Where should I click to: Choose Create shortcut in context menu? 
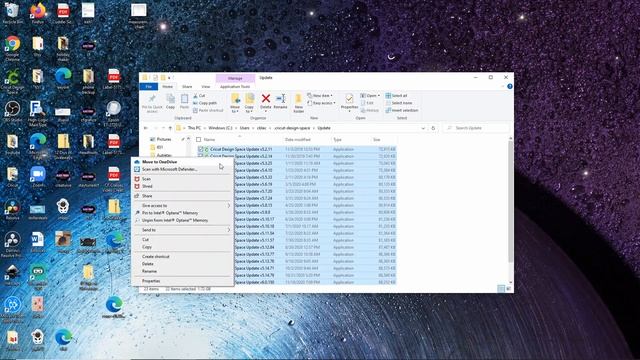(182, 256)
